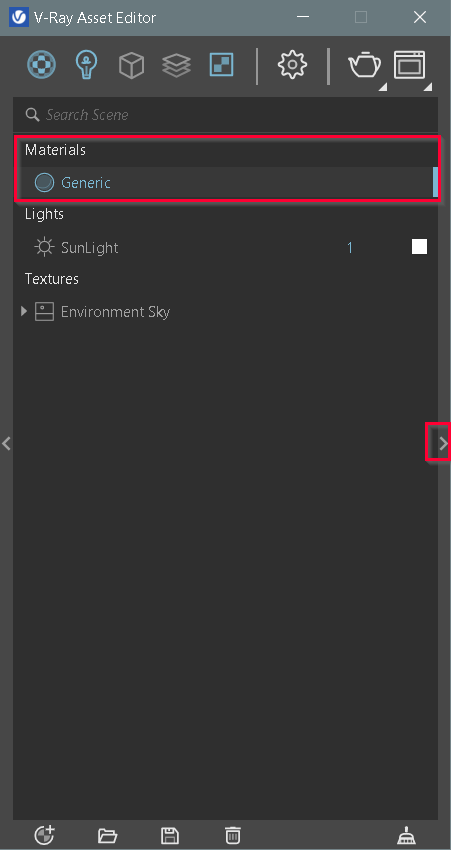
Task: Click the Search Scene field
Action: (x=226, y=115)
